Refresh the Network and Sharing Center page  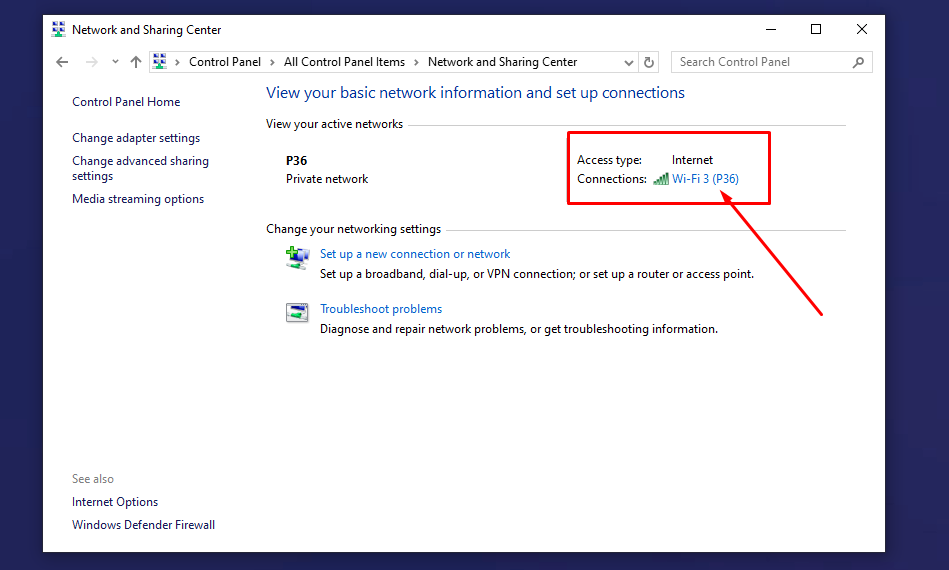point(649,62)
